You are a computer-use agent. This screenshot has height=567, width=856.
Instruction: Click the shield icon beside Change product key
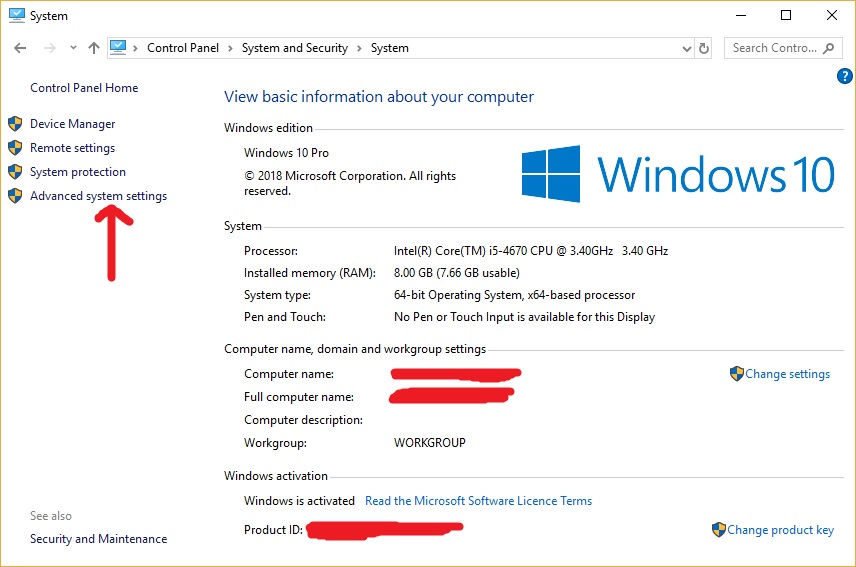click(718, 530)
